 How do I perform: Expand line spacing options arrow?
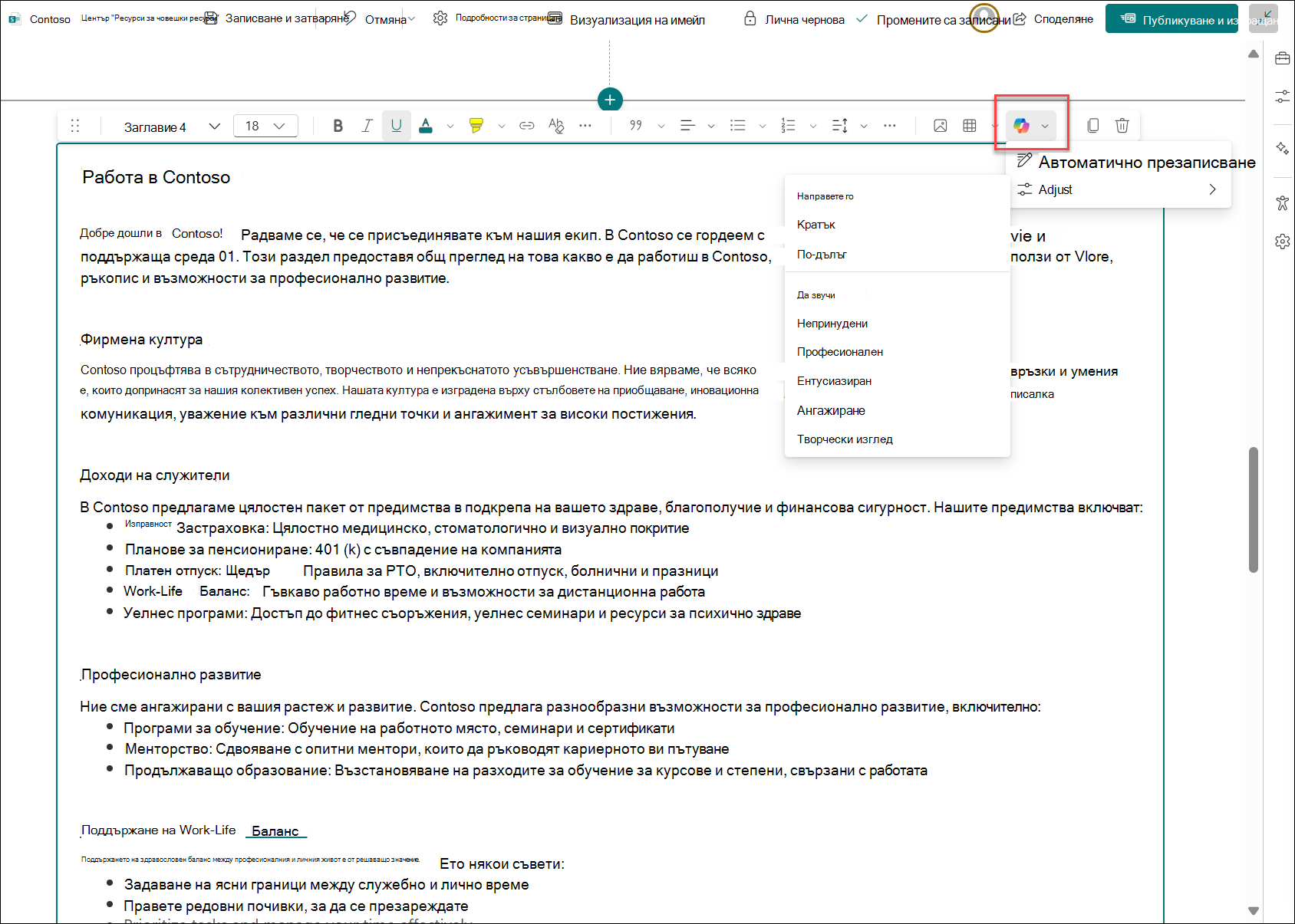[864, 126]
